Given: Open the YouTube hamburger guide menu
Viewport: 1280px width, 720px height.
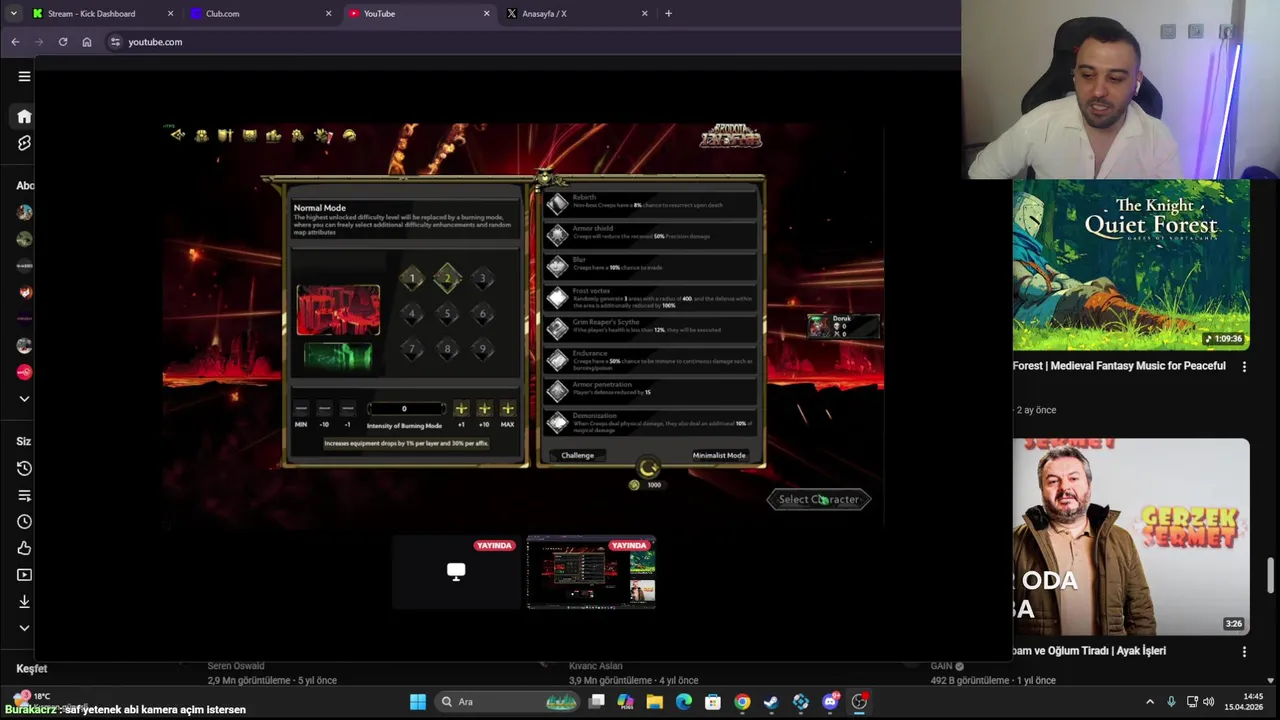Looking at the screenshot, I should click(x=24, y=76).
